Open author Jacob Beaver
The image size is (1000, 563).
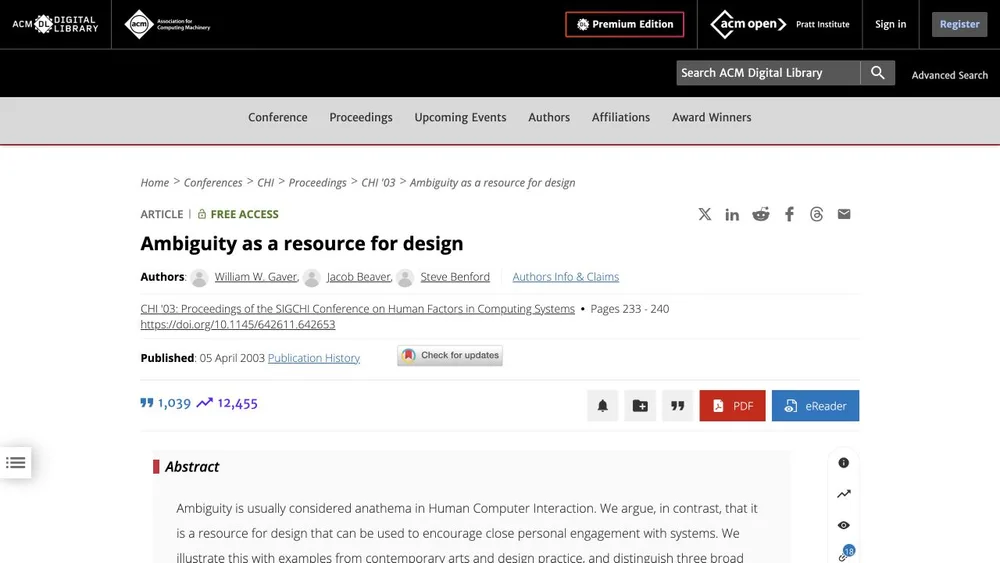pos(358,277)
